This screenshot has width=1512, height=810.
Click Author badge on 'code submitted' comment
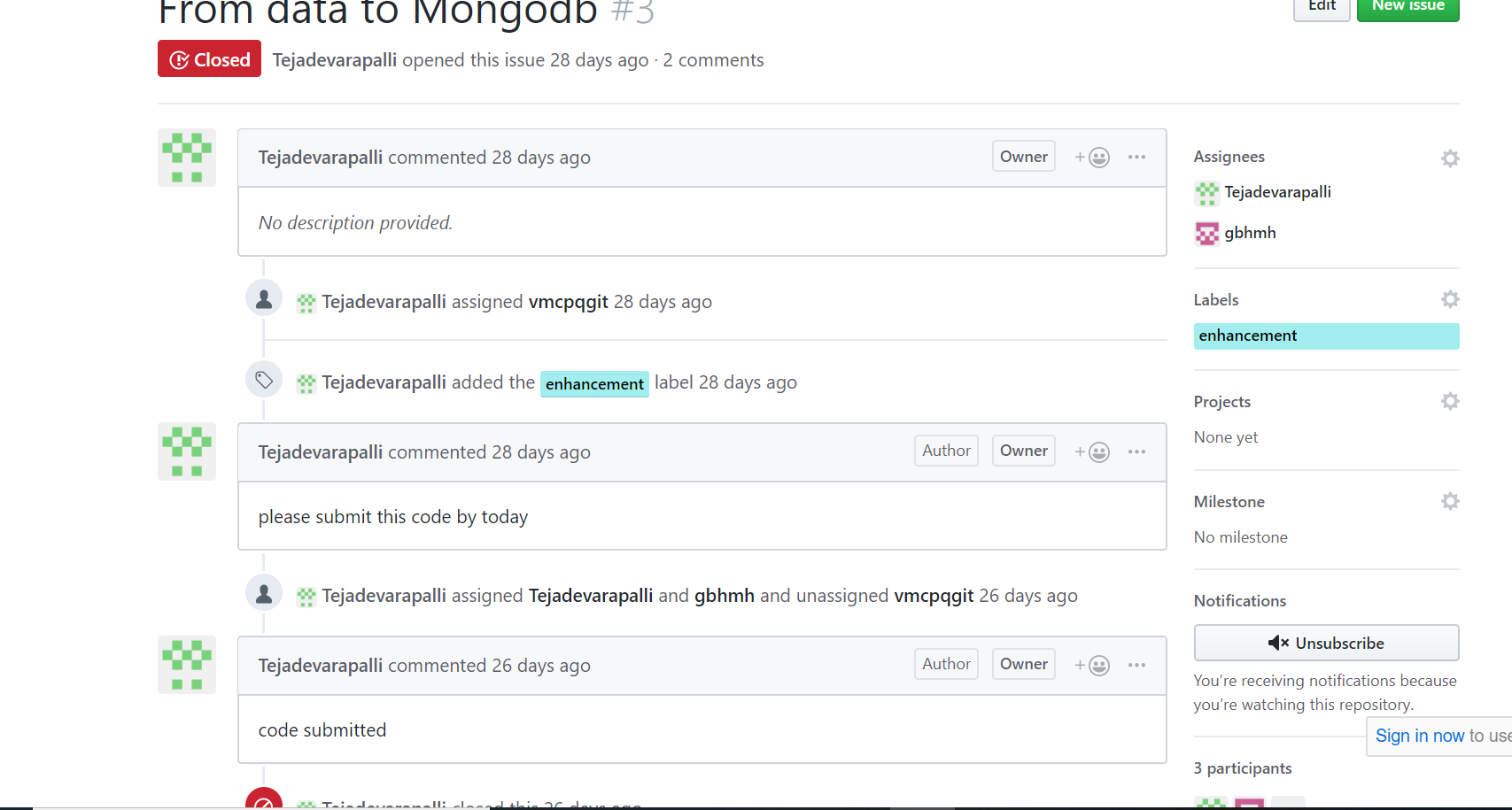pyautogui.click(x=946, y=664)
